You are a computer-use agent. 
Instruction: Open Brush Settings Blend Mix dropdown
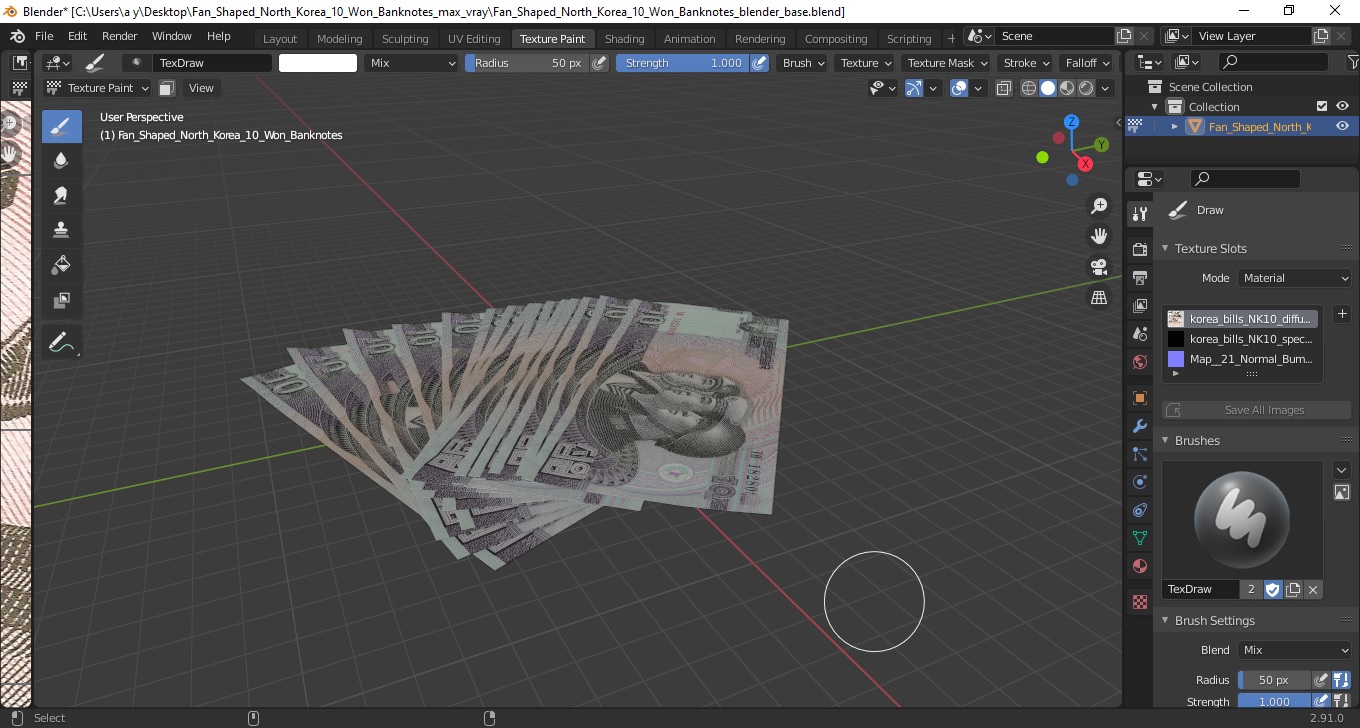coord(1295,650)
